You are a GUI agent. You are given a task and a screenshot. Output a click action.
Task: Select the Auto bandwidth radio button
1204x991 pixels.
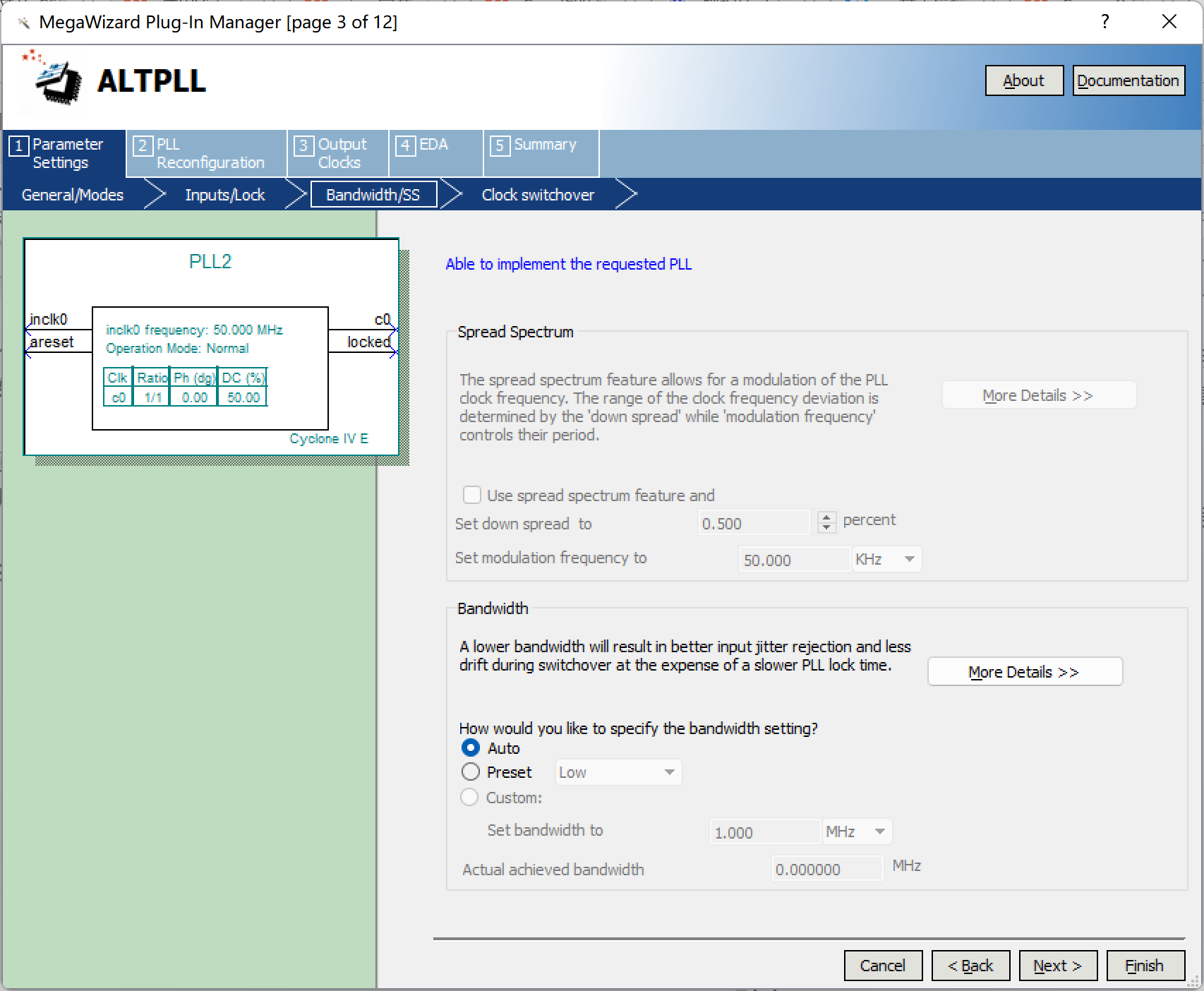coord(471,747)
